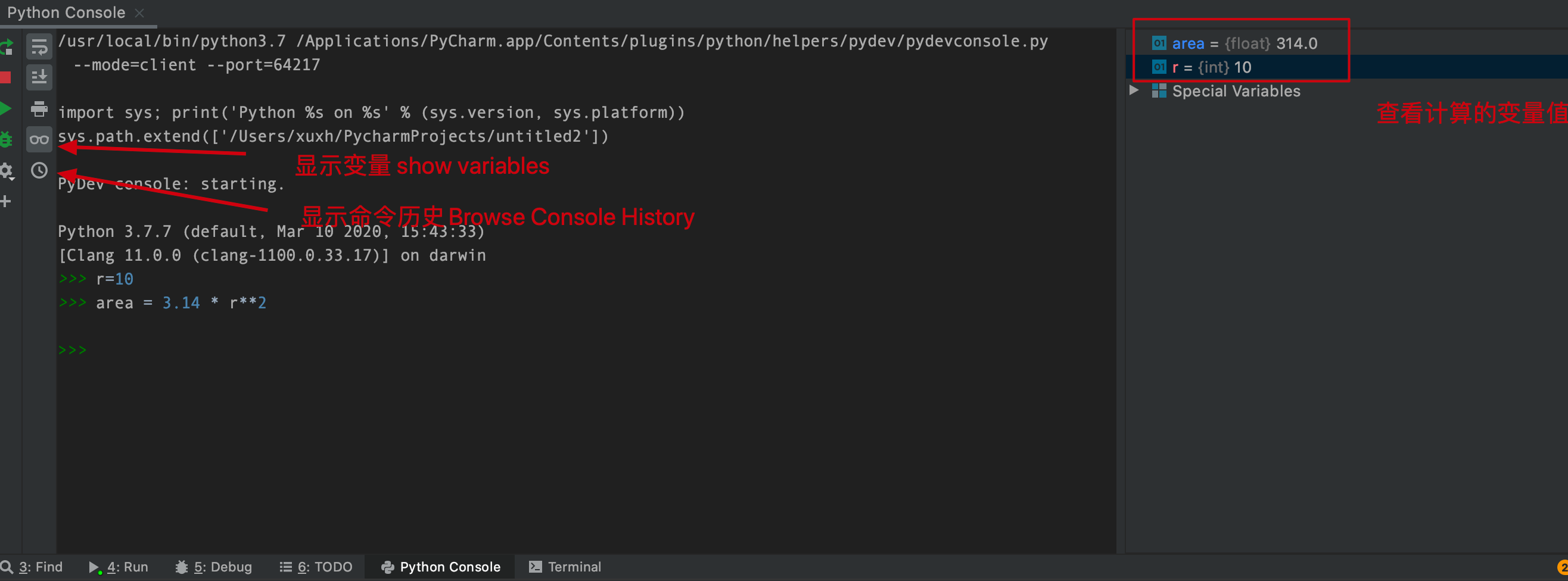The image size is (1568, 581).
Task: Open the 4: Run tool window
Action: [x=119, y=567]
